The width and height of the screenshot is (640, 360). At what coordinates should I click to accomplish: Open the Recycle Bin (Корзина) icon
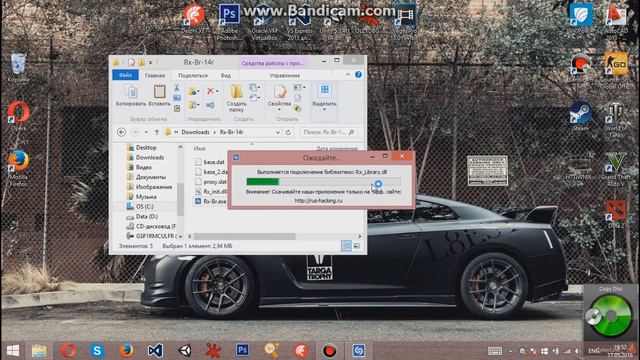(18, 67)
